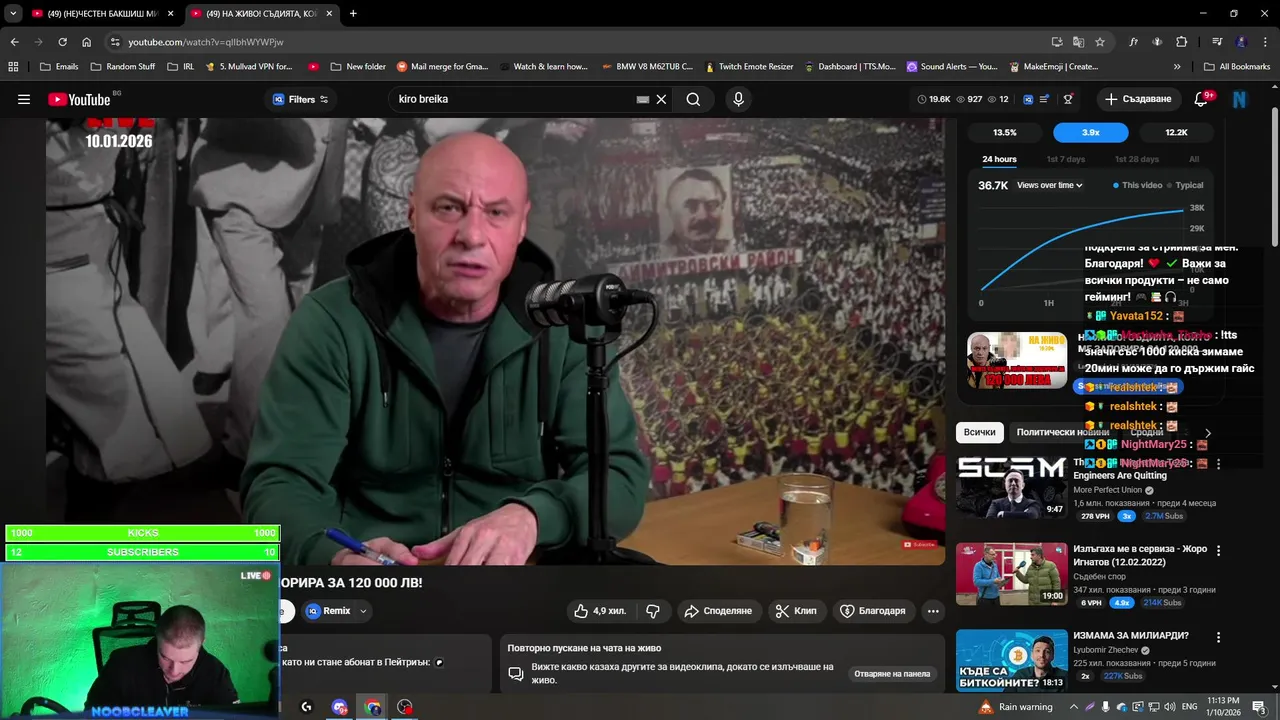Select the 'Всички' filter chip
The height and width of the screenshot is (720, 1280).
point(980,432)
